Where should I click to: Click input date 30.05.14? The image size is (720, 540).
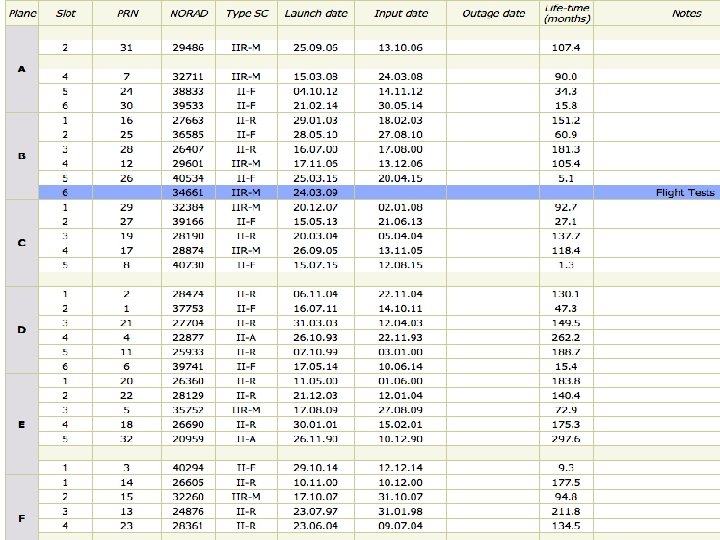click(400, 106)
